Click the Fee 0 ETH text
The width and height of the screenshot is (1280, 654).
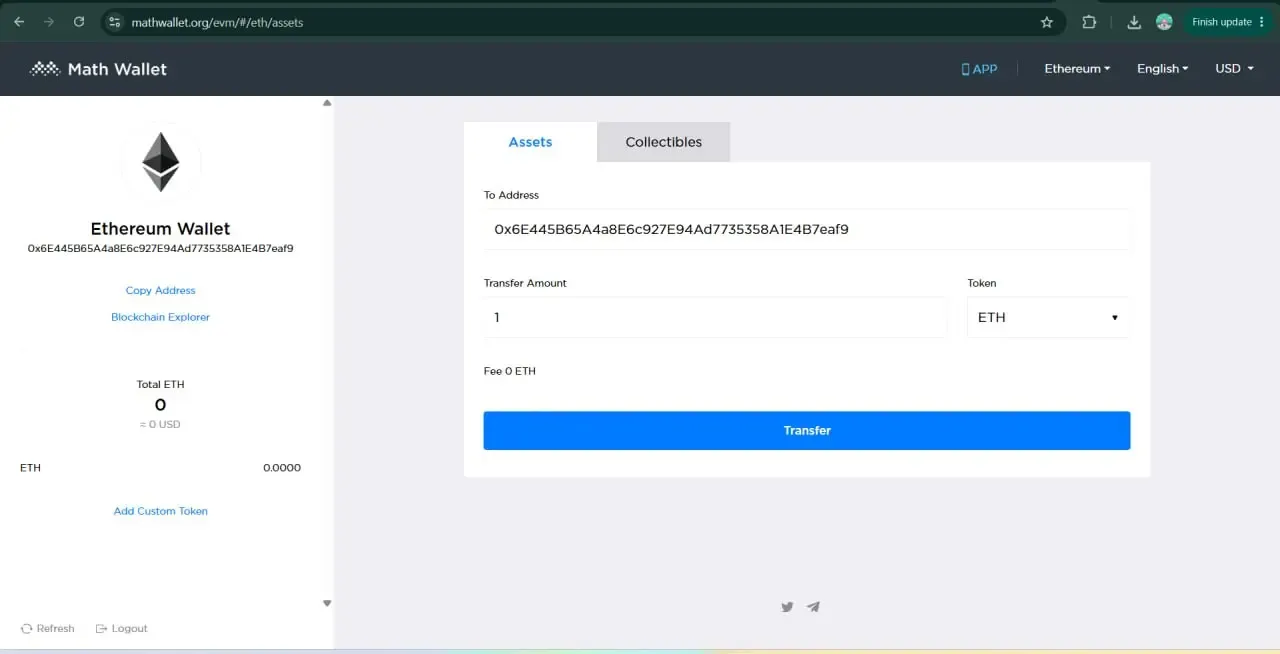[x=510, y=371]
